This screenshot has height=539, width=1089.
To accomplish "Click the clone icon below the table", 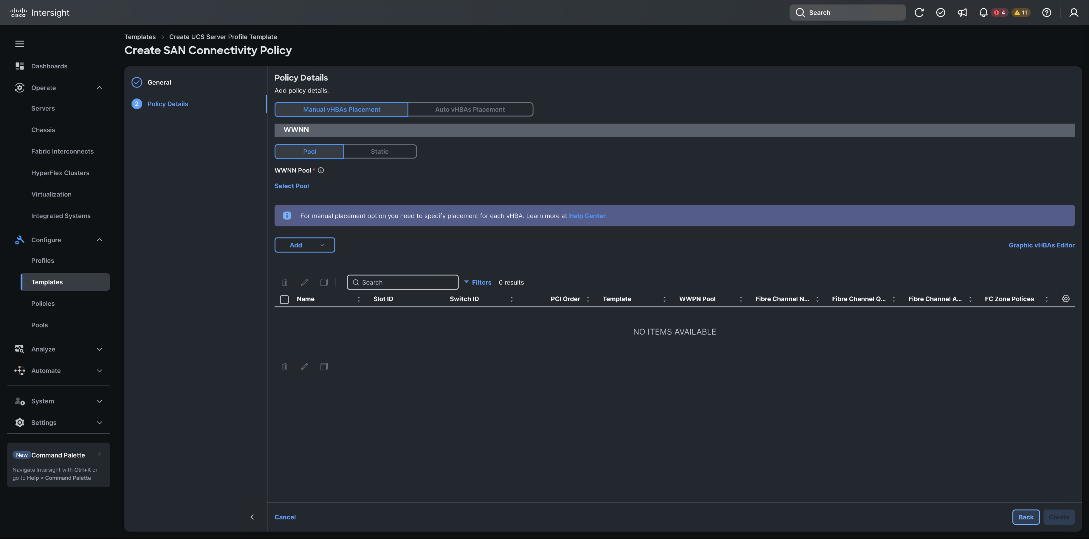I will [324, 367].
